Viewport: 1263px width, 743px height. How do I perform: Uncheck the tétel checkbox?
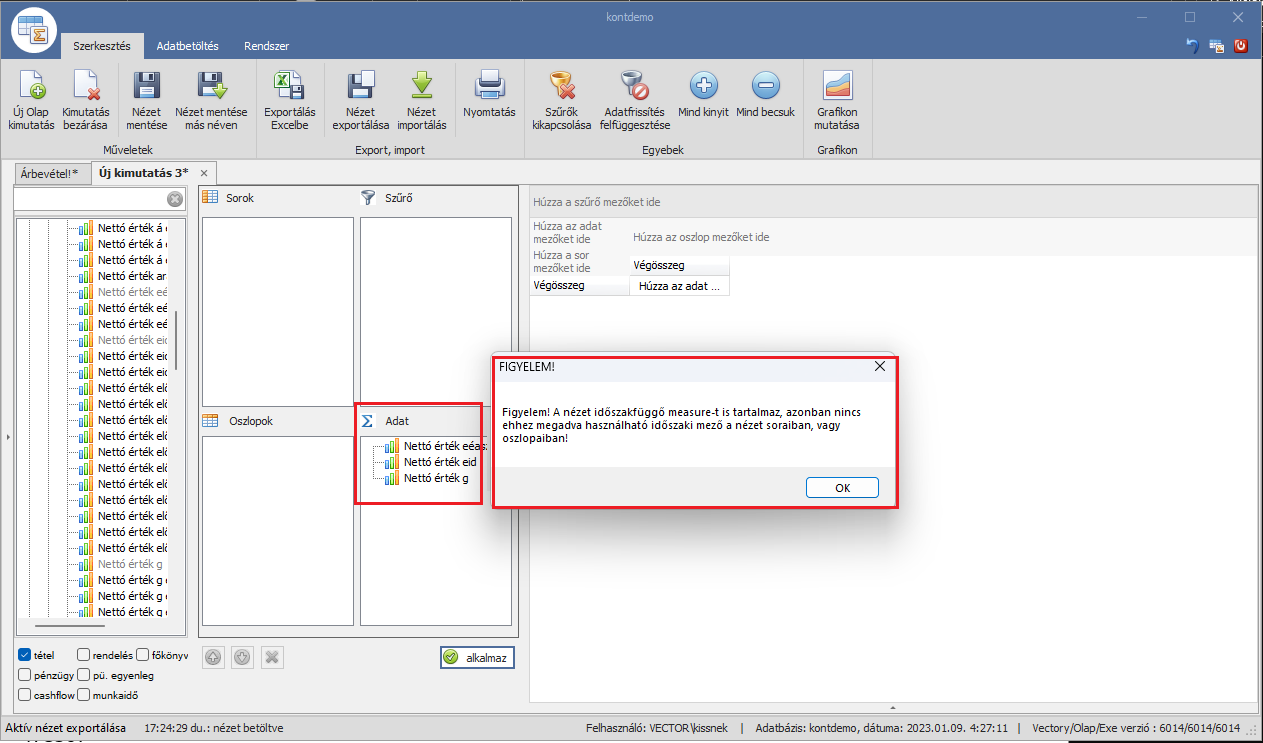[x=25, y=655]
